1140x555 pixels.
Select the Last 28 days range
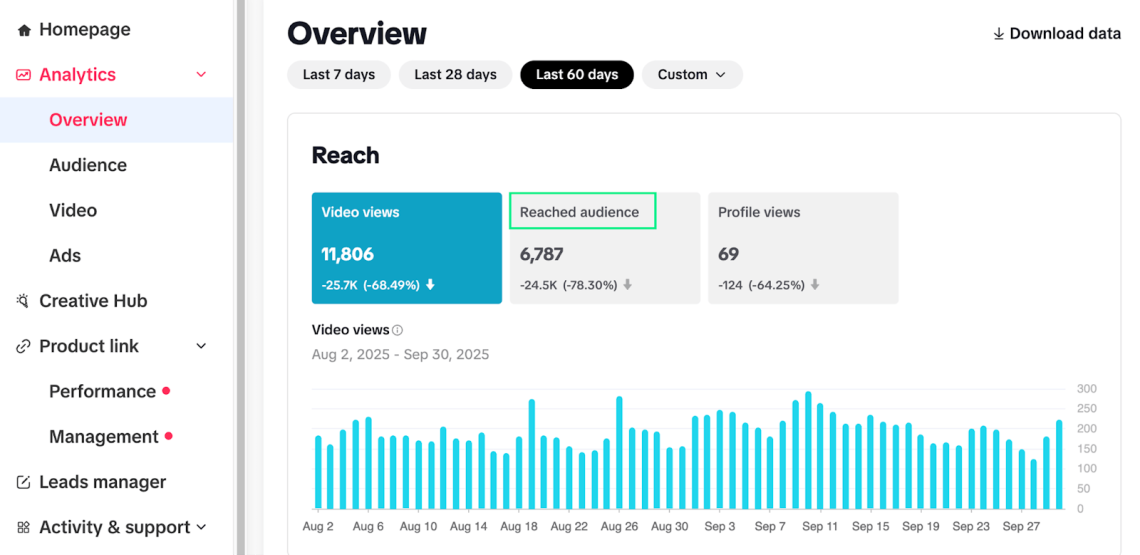click(x=455, y=75)
